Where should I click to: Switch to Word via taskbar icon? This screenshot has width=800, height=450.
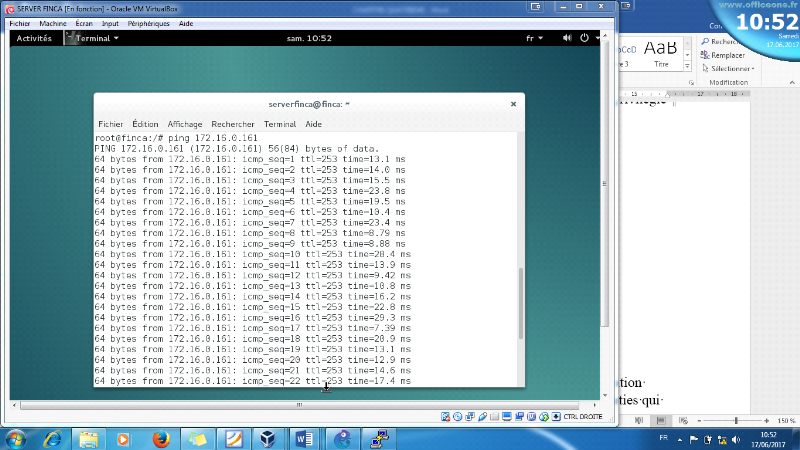click(304, 438)
